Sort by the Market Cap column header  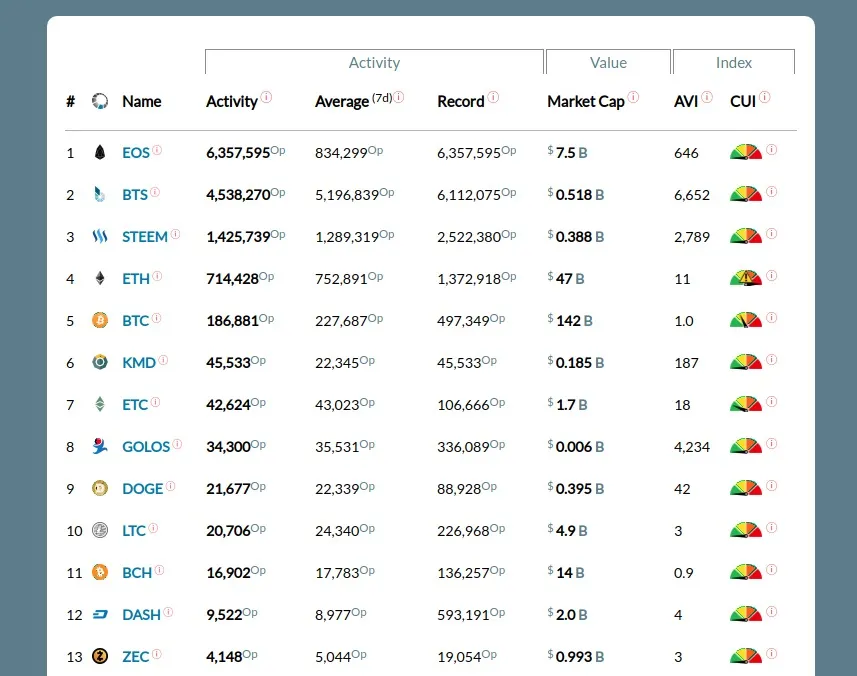[586, 102]
